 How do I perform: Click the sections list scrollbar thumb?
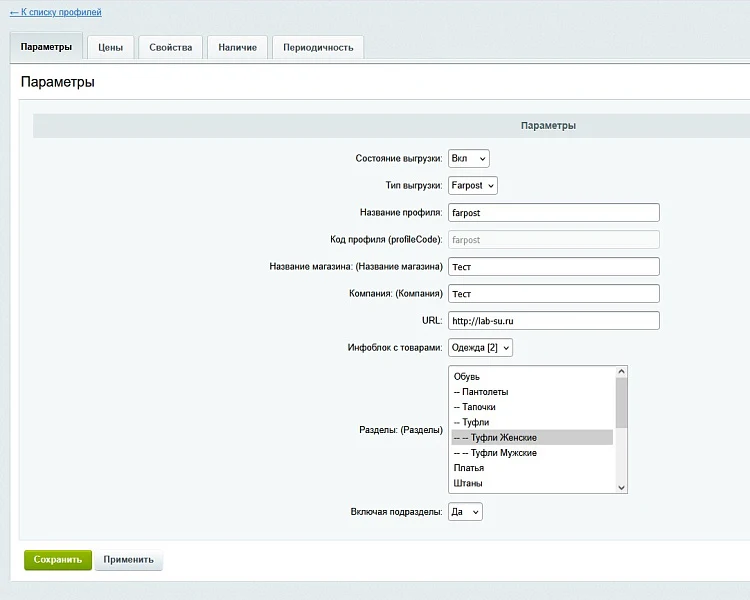click(x=621, y=403)
